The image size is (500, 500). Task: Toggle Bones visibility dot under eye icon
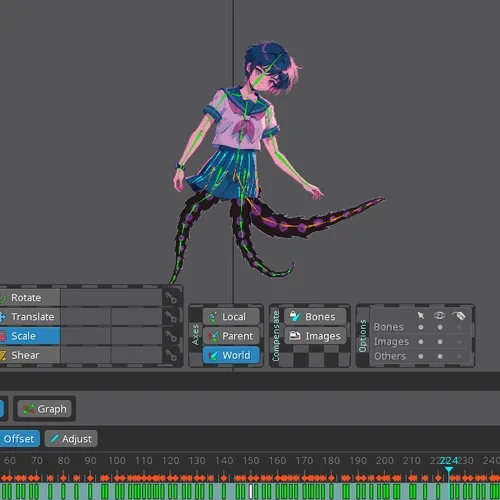click(x=440, y=327)
